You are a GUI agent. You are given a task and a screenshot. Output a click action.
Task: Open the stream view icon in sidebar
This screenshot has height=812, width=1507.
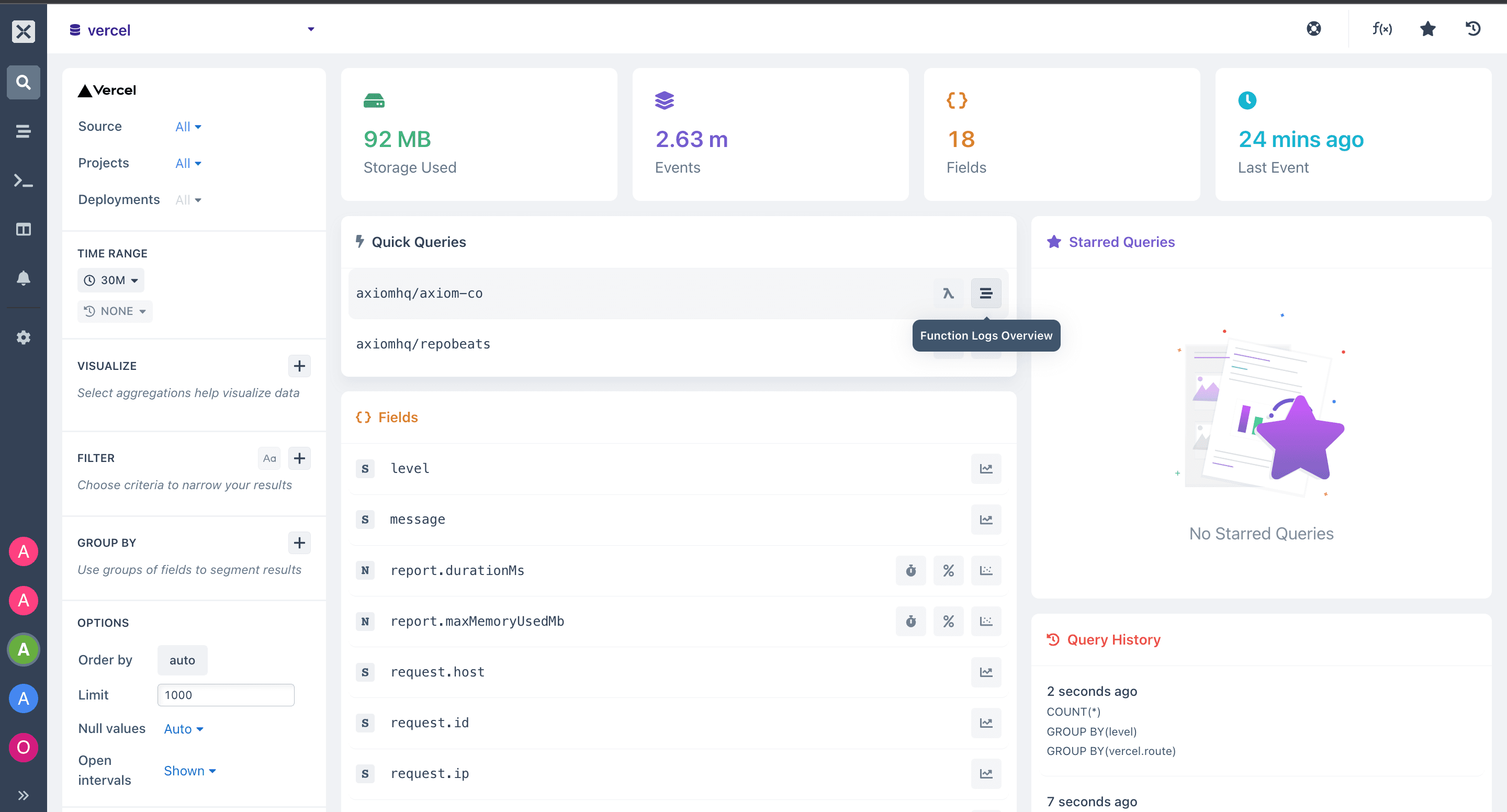[24, 132]
